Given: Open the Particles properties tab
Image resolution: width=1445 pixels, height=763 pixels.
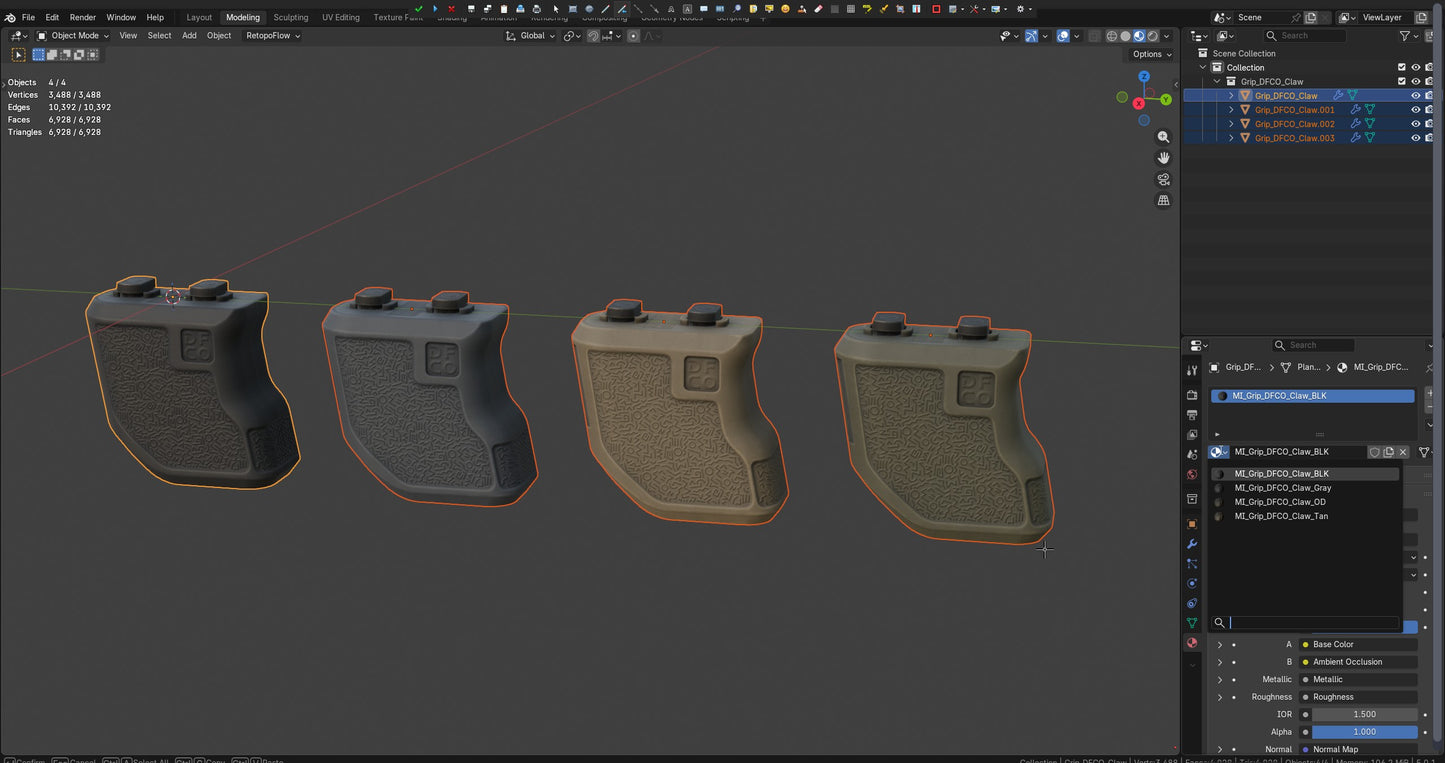Looking at the screenshot, I should tap(1192, 564).
